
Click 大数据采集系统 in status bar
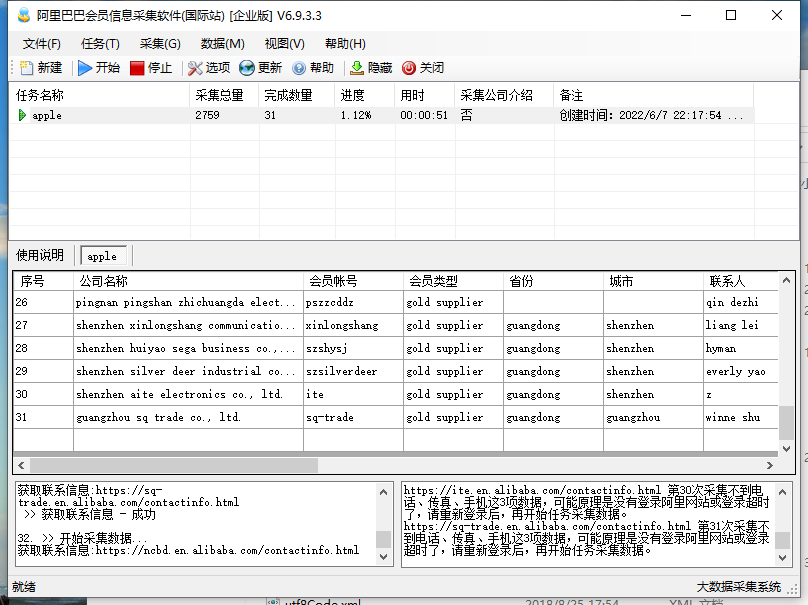(x=738, y=587)
